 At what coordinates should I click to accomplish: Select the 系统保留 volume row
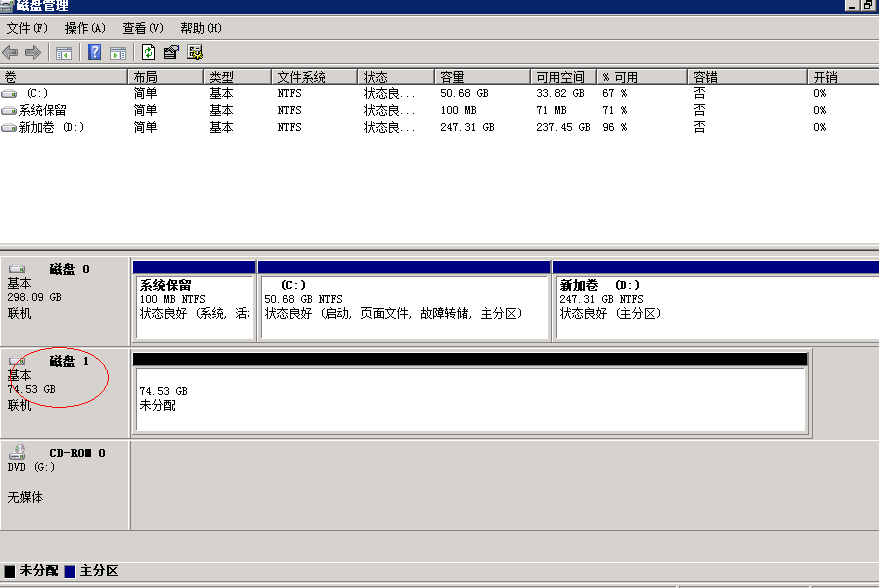point(440,110)
